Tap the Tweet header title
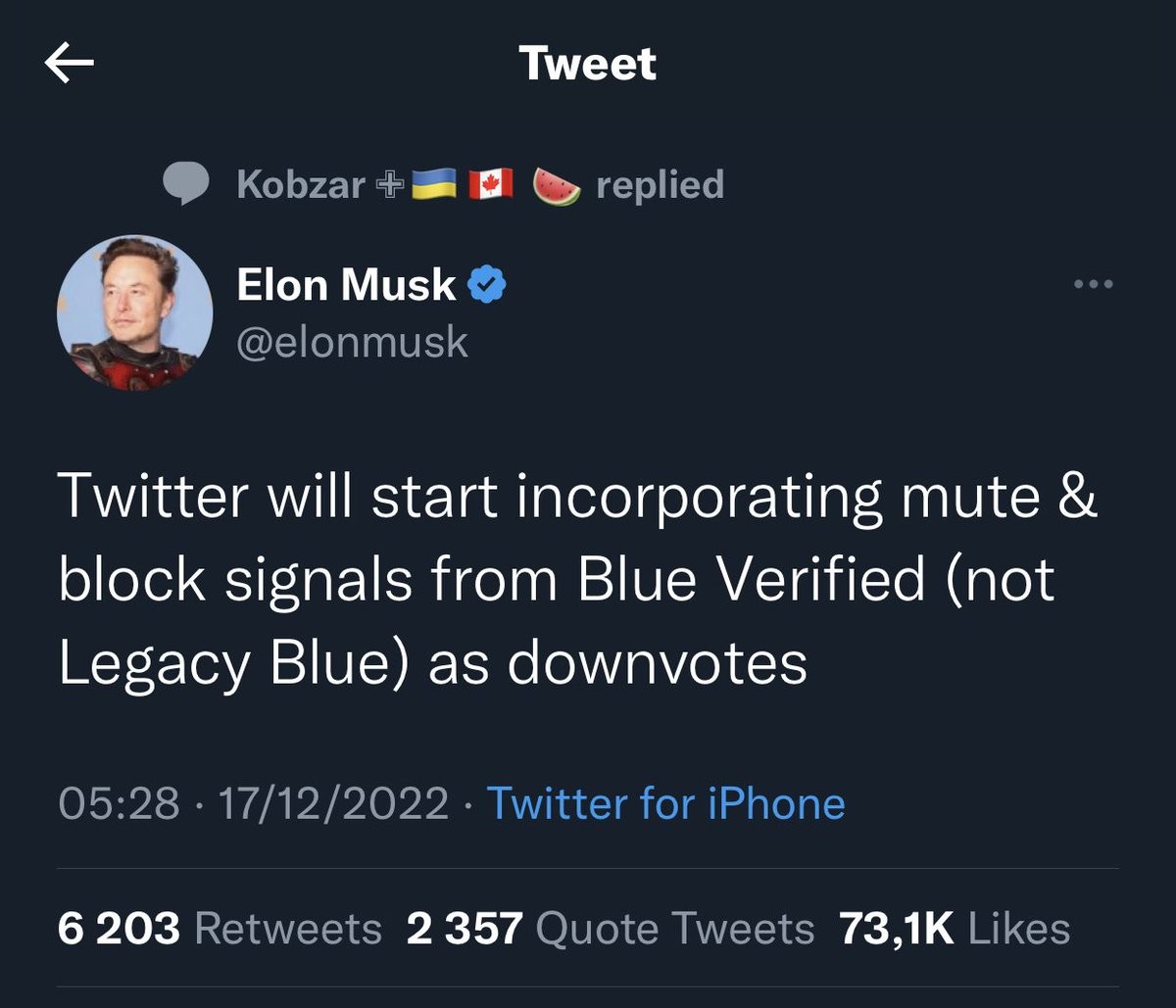1176x1008 pixels. pyautogui.click(x=588, y=65)
